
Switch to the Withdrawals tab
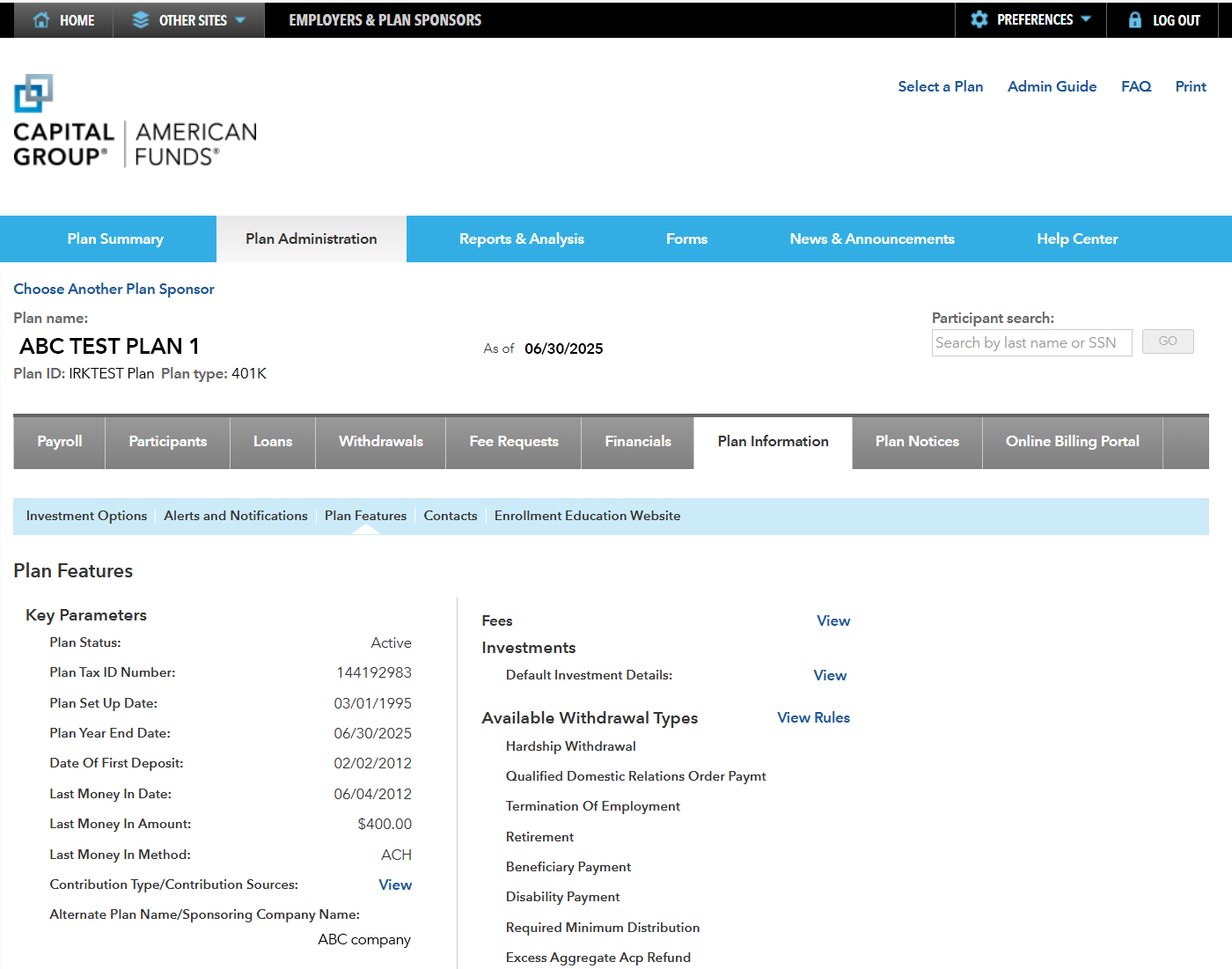(x=380, y=442)
